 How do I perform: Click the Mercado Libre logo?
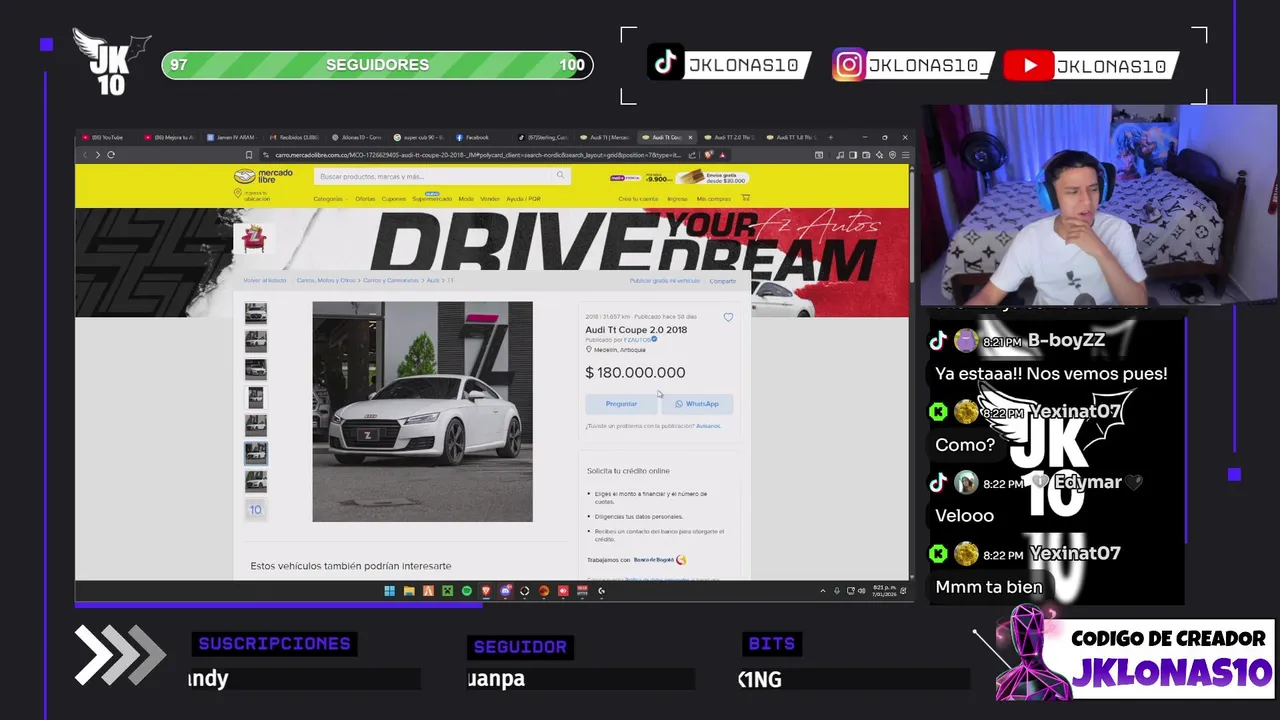(x=263, y=176)
